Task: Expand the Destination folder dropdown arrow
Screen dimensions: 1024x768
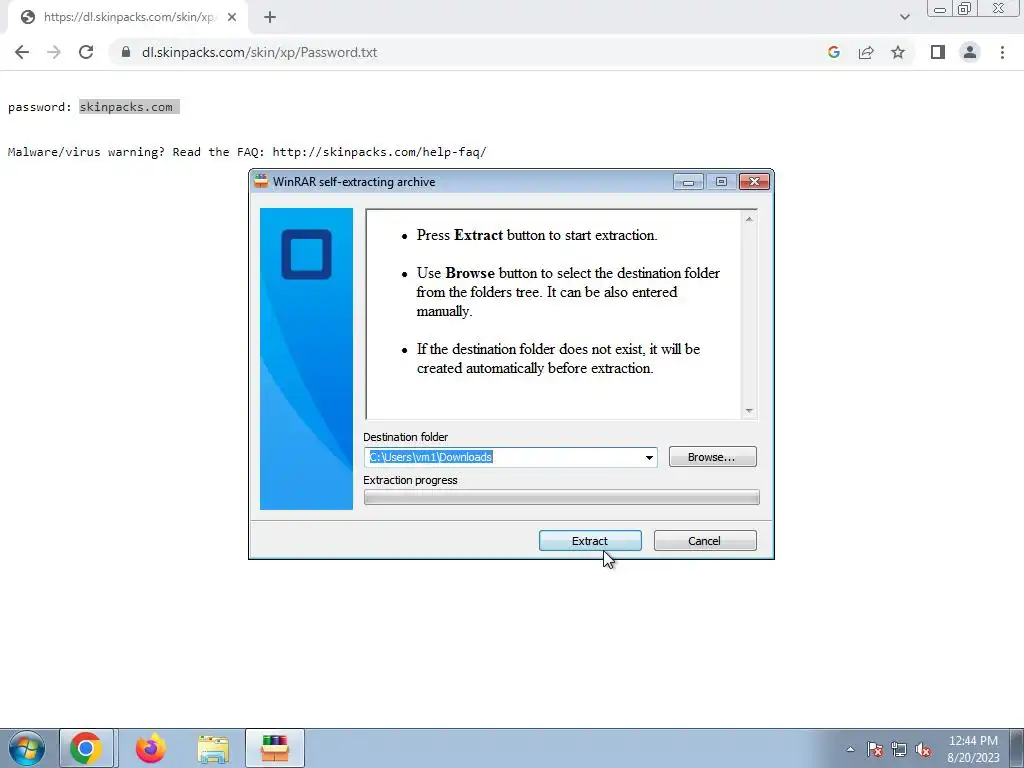Action: click(x=648, y=457)
